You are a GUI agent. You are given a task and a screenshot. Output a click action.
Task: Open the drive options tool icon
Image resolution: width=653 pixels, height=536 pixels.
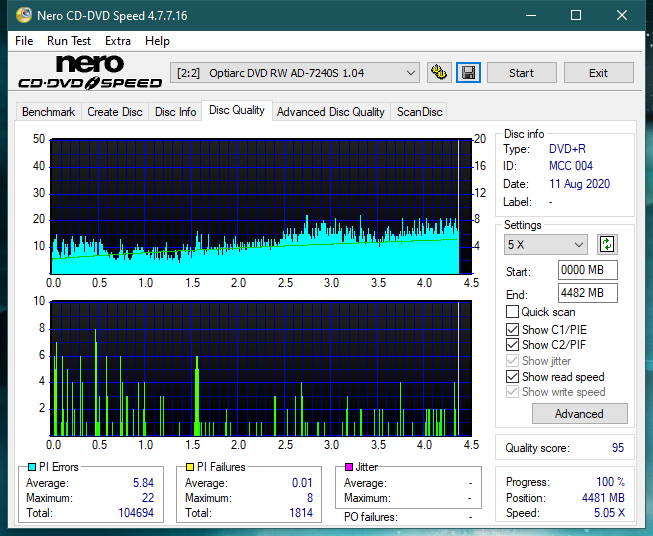439,73
